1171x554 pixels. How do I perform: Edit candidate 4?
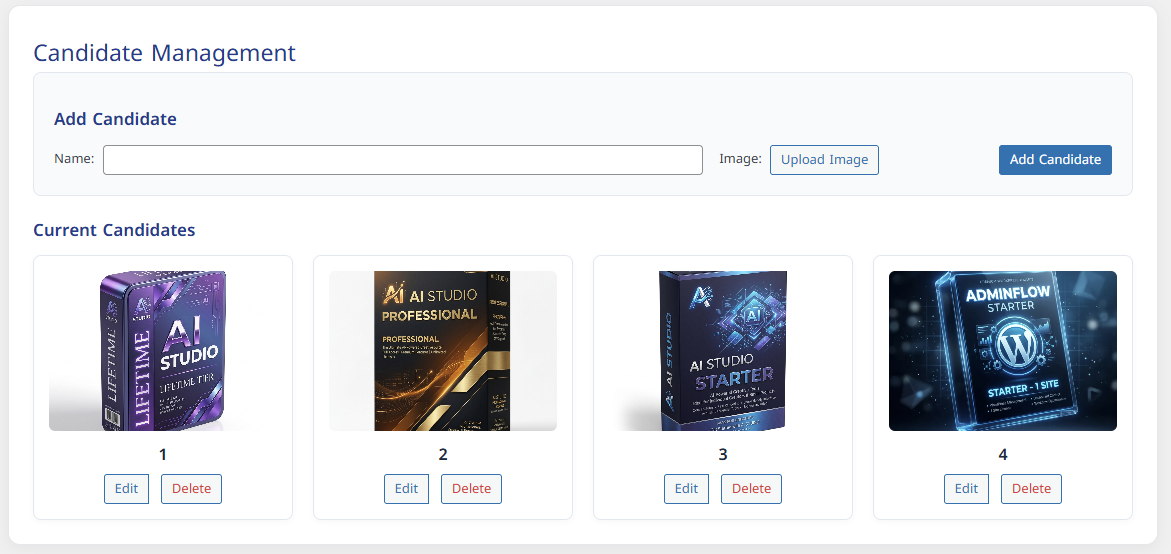(966, 489)
